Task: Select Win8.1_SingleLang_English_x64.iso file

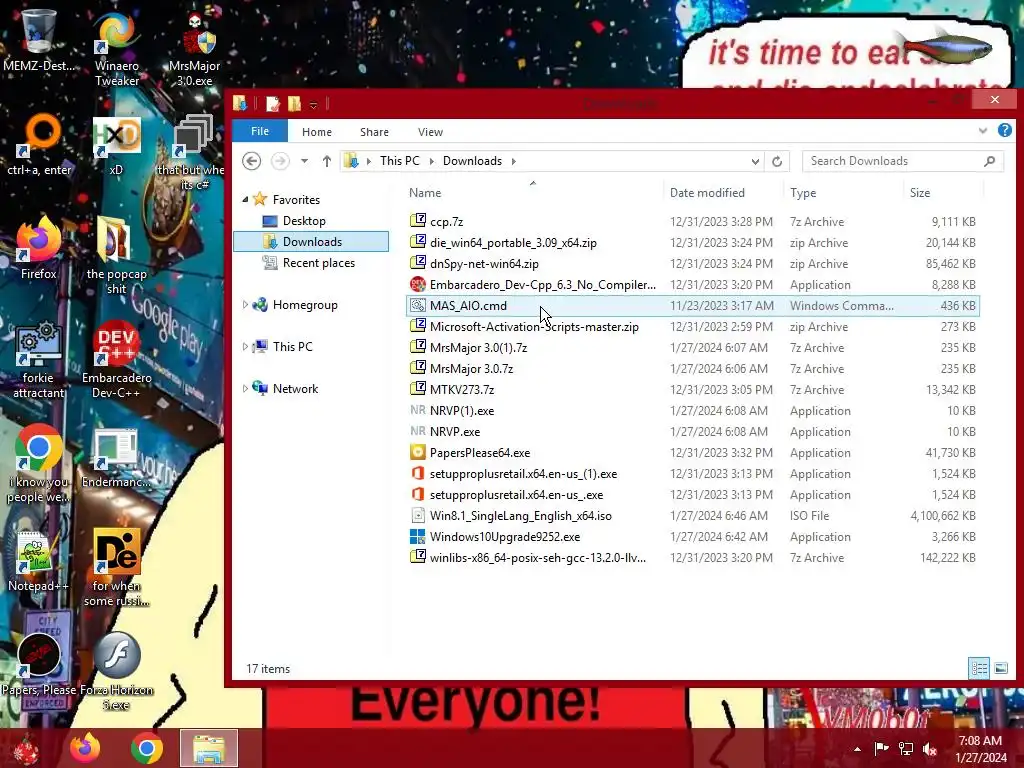Action: click(x=693, y=516)
